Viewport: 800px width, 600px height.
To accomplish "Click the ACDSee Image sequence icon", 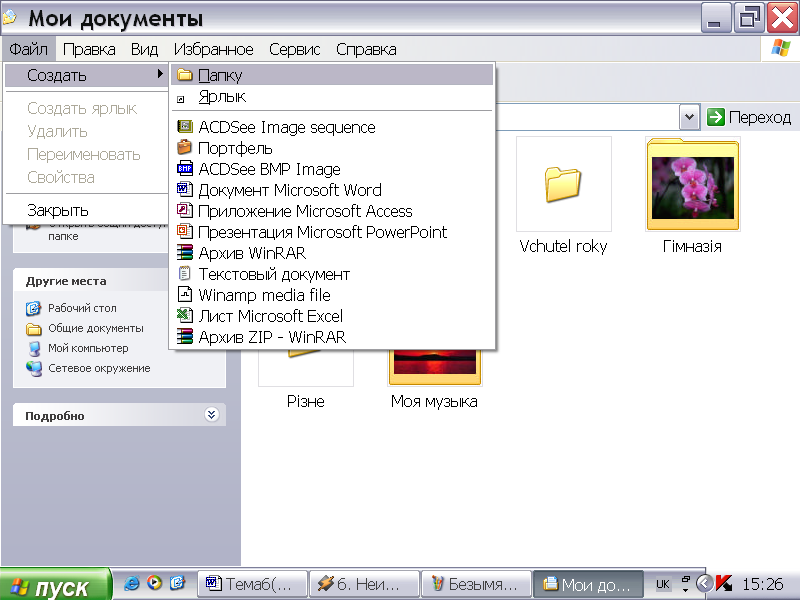I will coord(185,126).
